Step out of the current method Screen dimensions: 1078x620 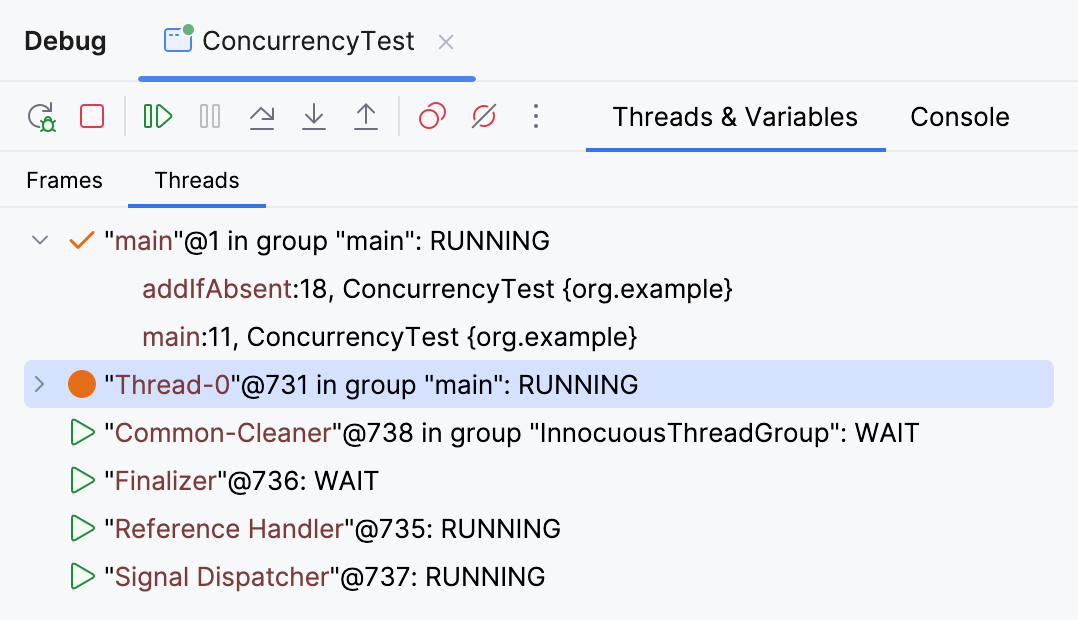366,116
